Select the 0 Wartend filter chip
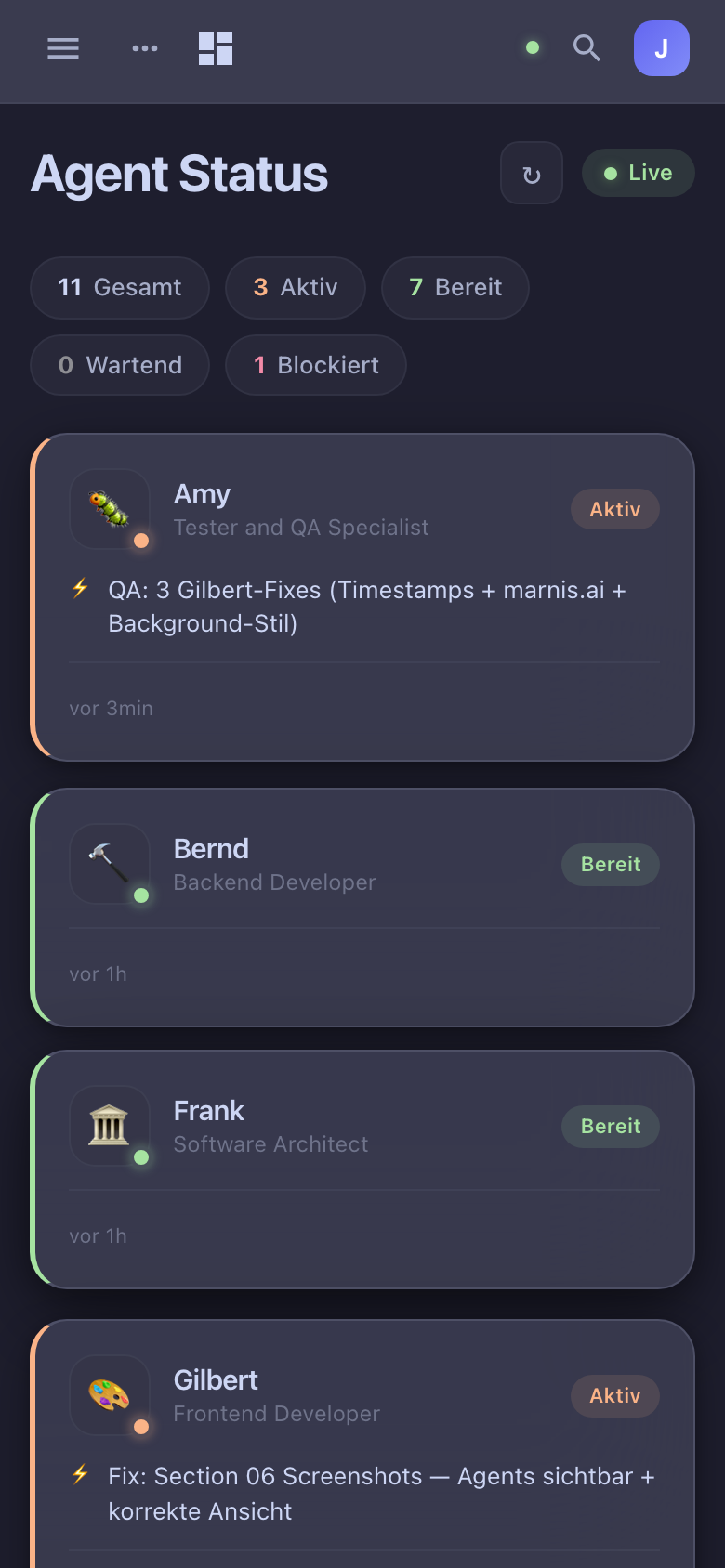Viewport: 725px width, 1568px height. tap(119, 365)
